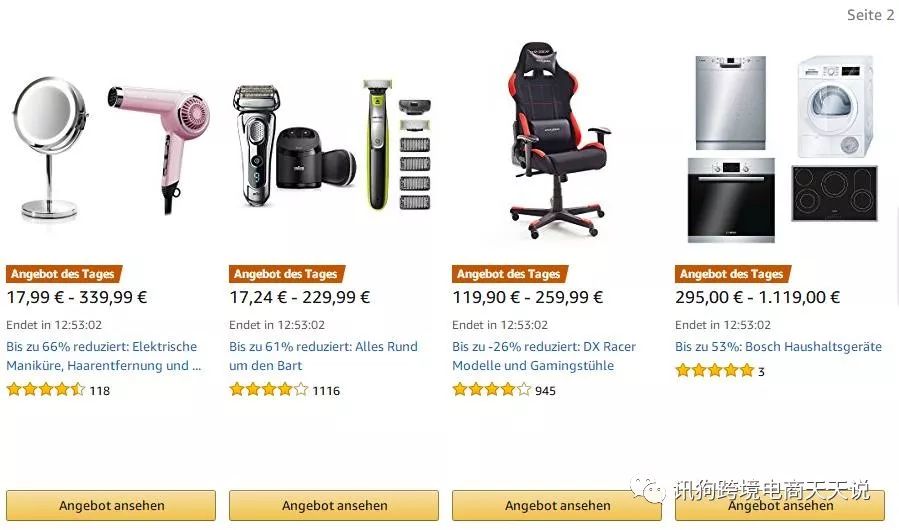The height and width of the screenshot is (530, 899).
Task: Open 'DX Racer Modelle und Gamingstühle' link
Action: [544, 356]
